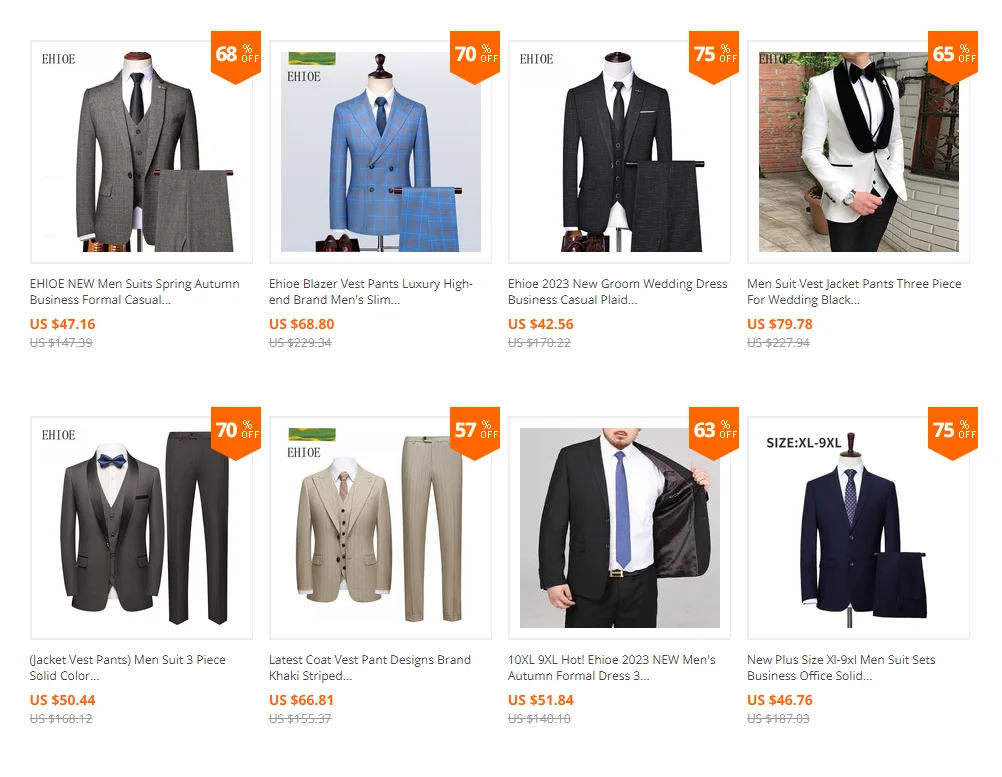Screen dimensions: 1002x777
Task: Click the 68% OFF badge on gray suit
Action: tap(236, 56)
